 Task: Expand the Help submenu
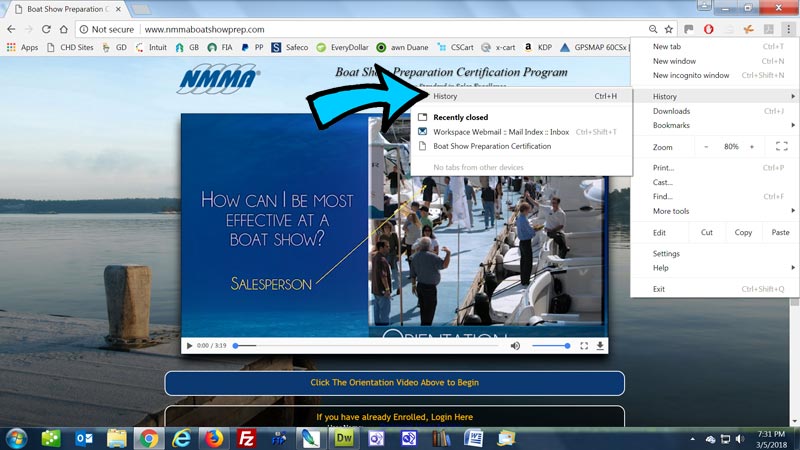tap(714, 267)
